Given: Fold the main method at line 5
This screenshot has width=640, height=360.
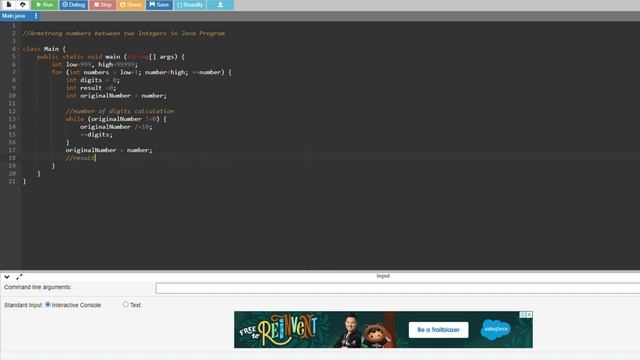Looking at the screenshot, I should tap(18, 57).
